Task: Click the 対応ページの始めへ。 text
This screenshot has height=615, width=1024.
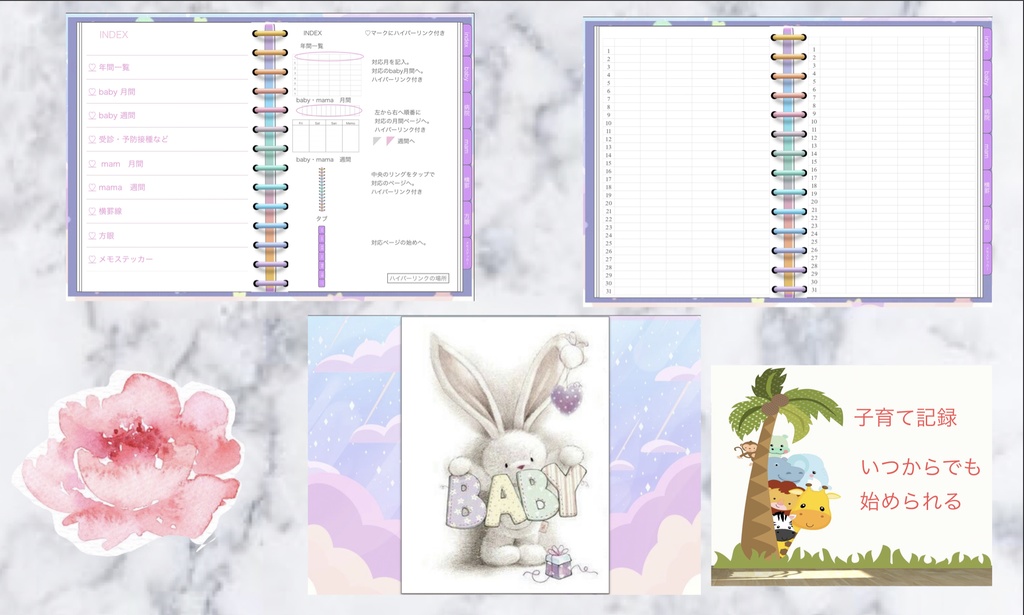Action: coord(399,242)
